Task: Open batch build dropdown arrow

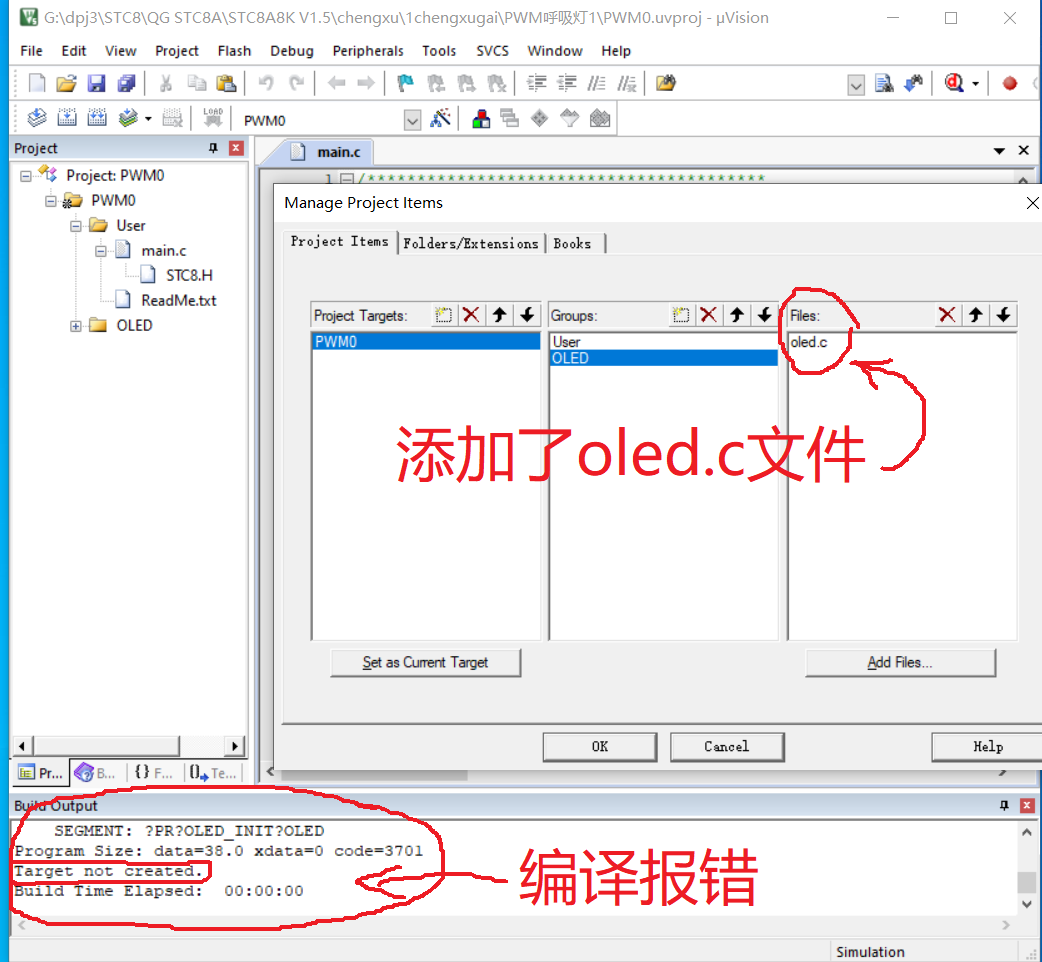Action: click(148, 120)
